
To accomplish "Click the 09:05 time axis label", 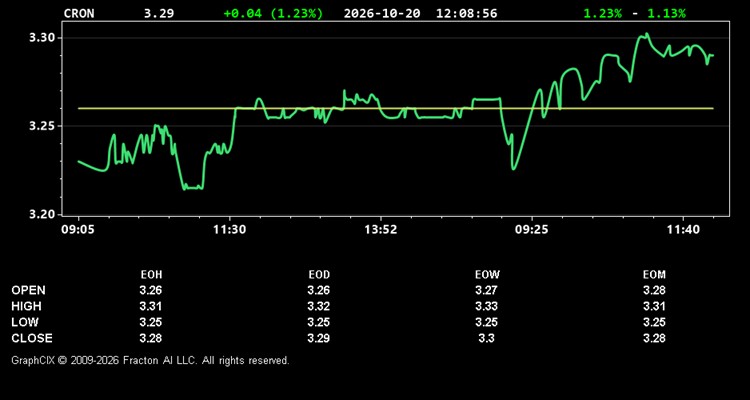I will click(78, 230).
